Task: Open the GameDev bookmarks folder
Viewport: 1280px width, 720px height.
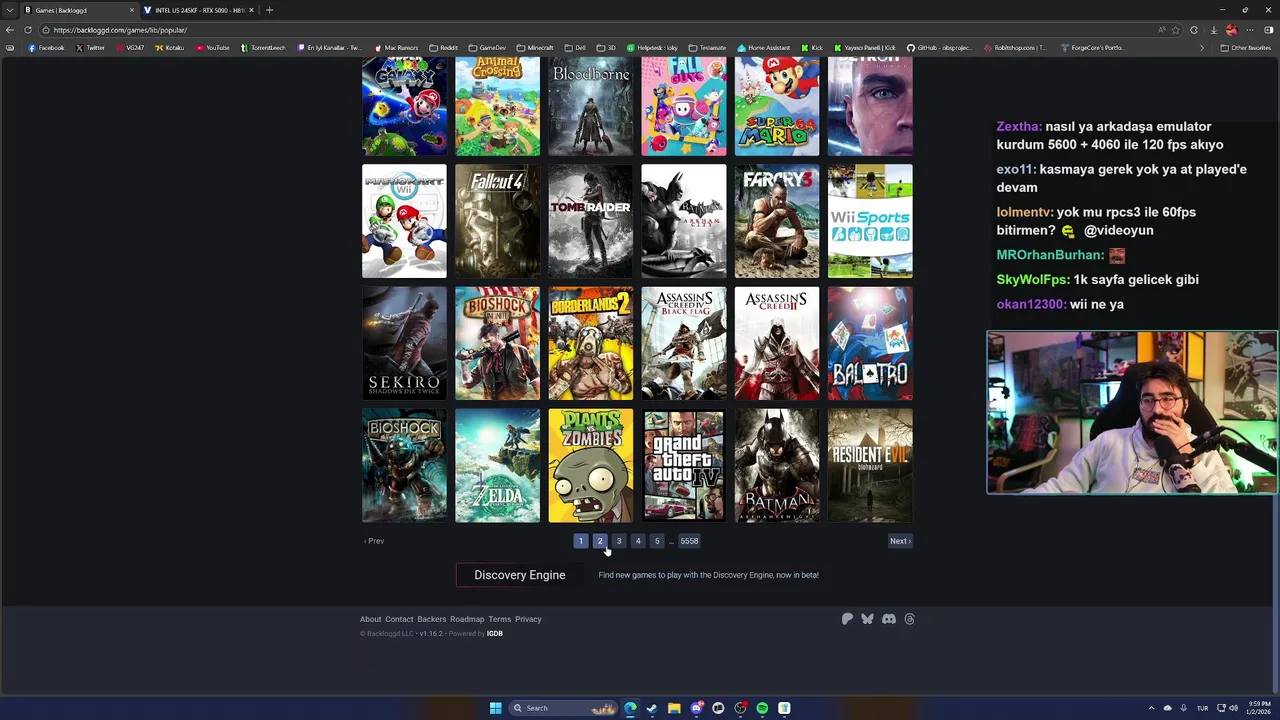Action: [x=487, y=48]
